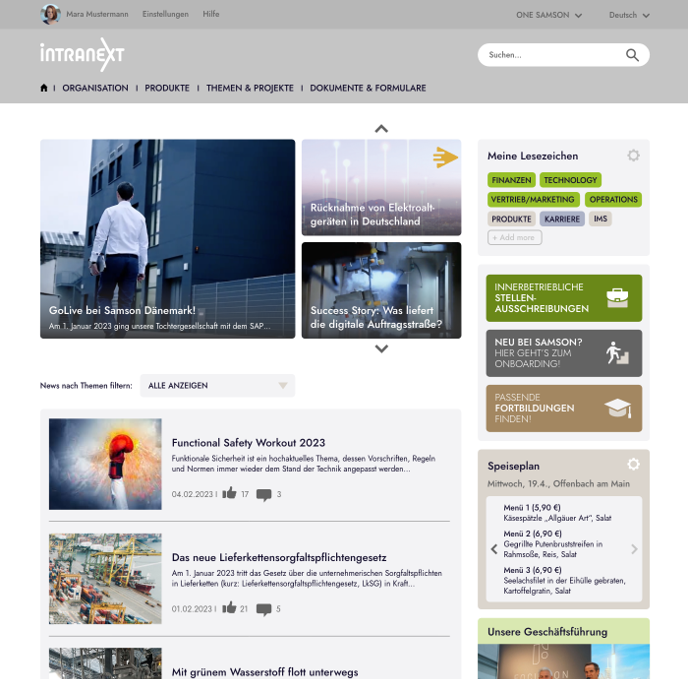Open the OPERATIONS bookmark
Viewport: 688px width, 679px height.
[x=613, y=199]
